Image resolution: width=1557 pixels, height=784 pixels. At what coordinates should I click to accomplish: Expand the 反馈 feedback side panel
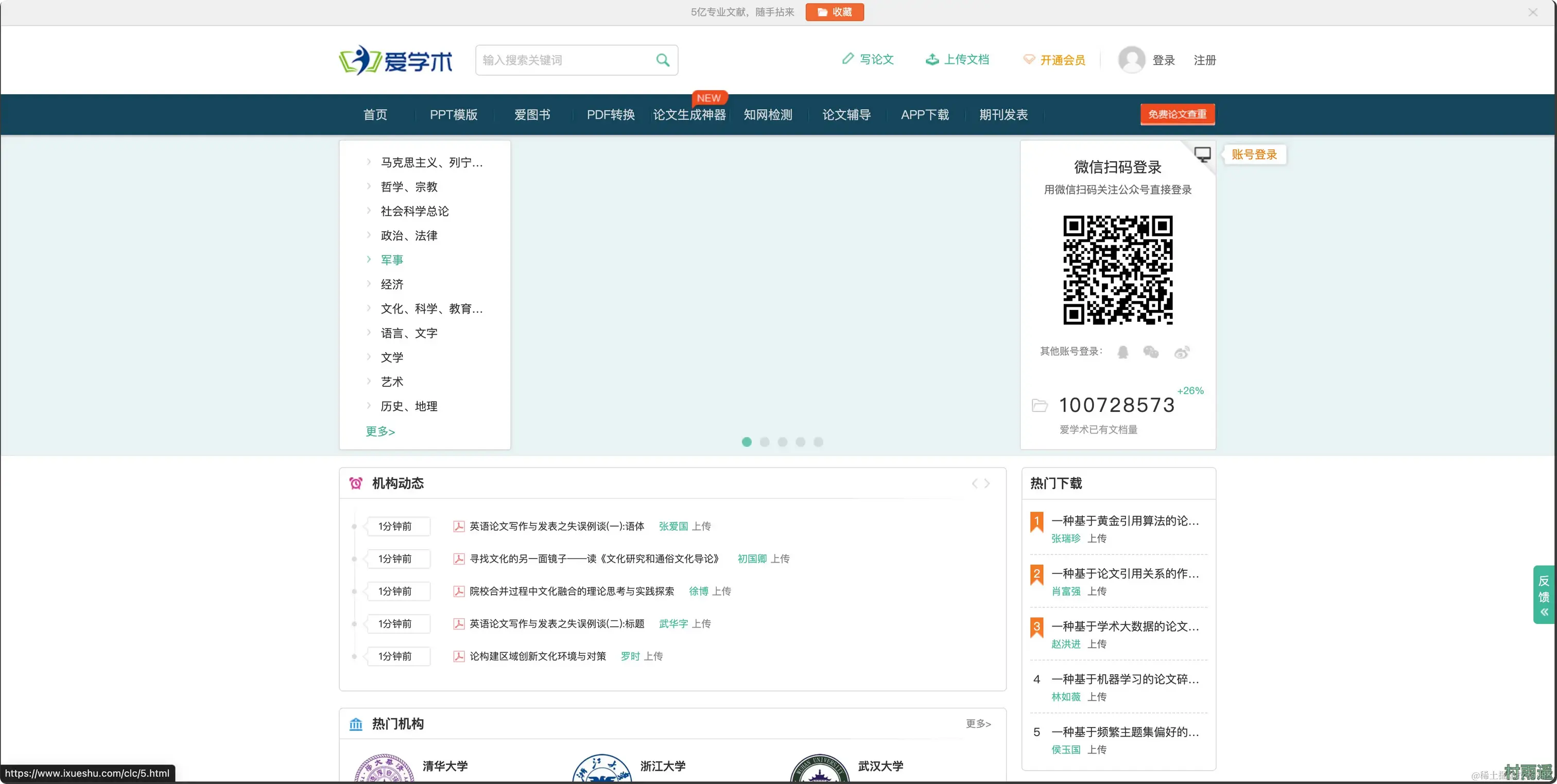[x=1544, y=595]
